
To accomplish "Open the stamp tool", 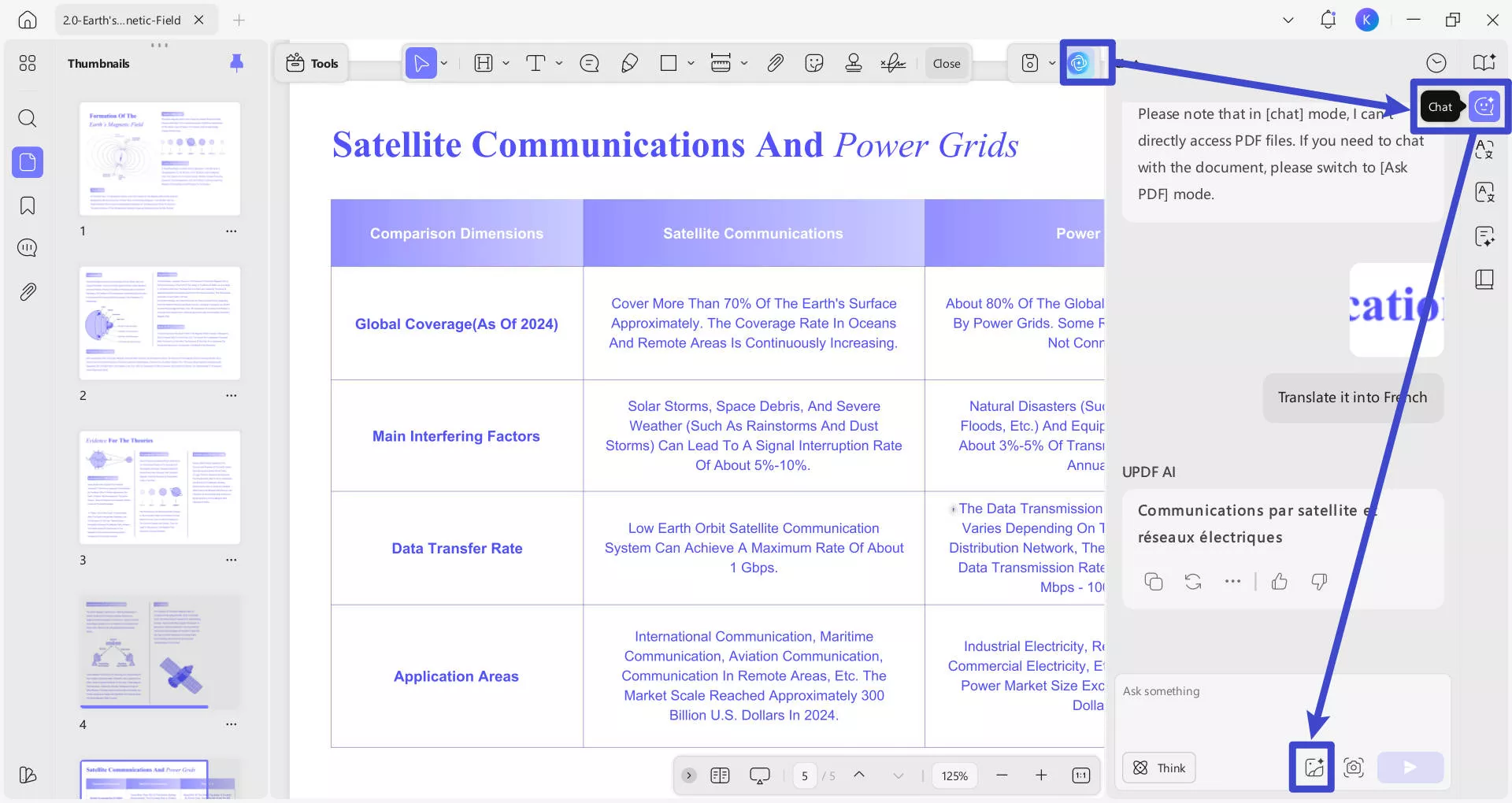I will [x=853, y=63].
